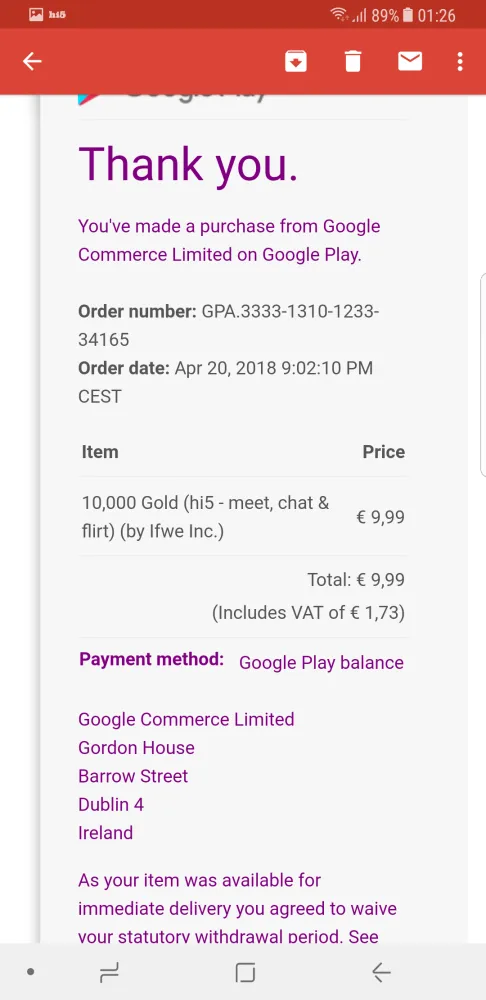Tap the Thank you heading
Image resolution: width=486 pixels, height=1000 pixels.
pyautogui.click(x=188, y=165)
